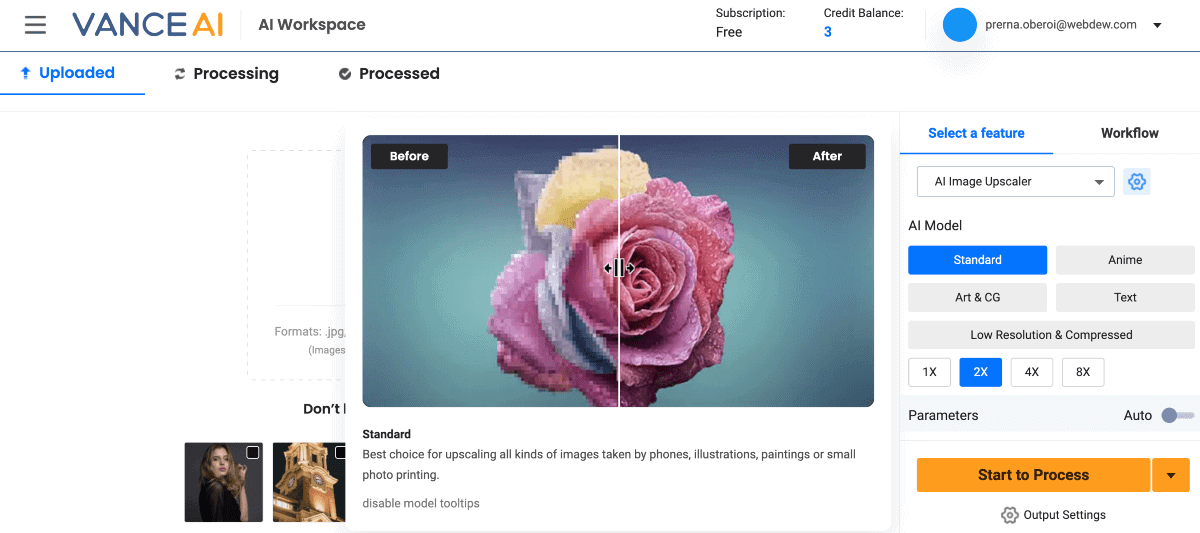Switch to the Workflow tab

coord(1129,133)
